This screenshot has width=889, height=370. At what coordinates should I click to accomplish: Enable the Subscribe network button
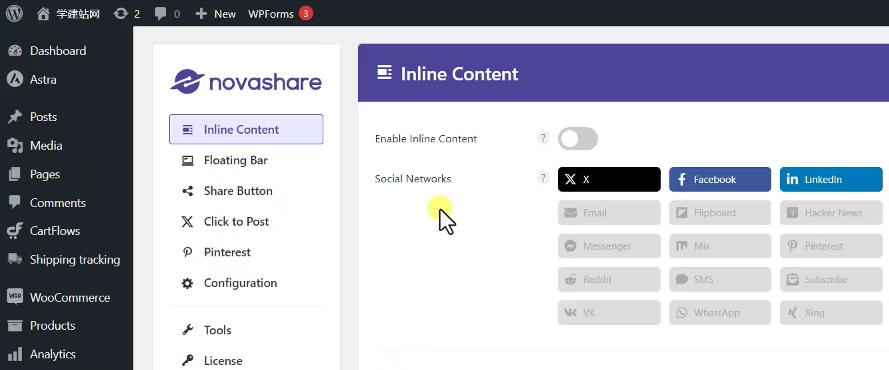point(831,279)
